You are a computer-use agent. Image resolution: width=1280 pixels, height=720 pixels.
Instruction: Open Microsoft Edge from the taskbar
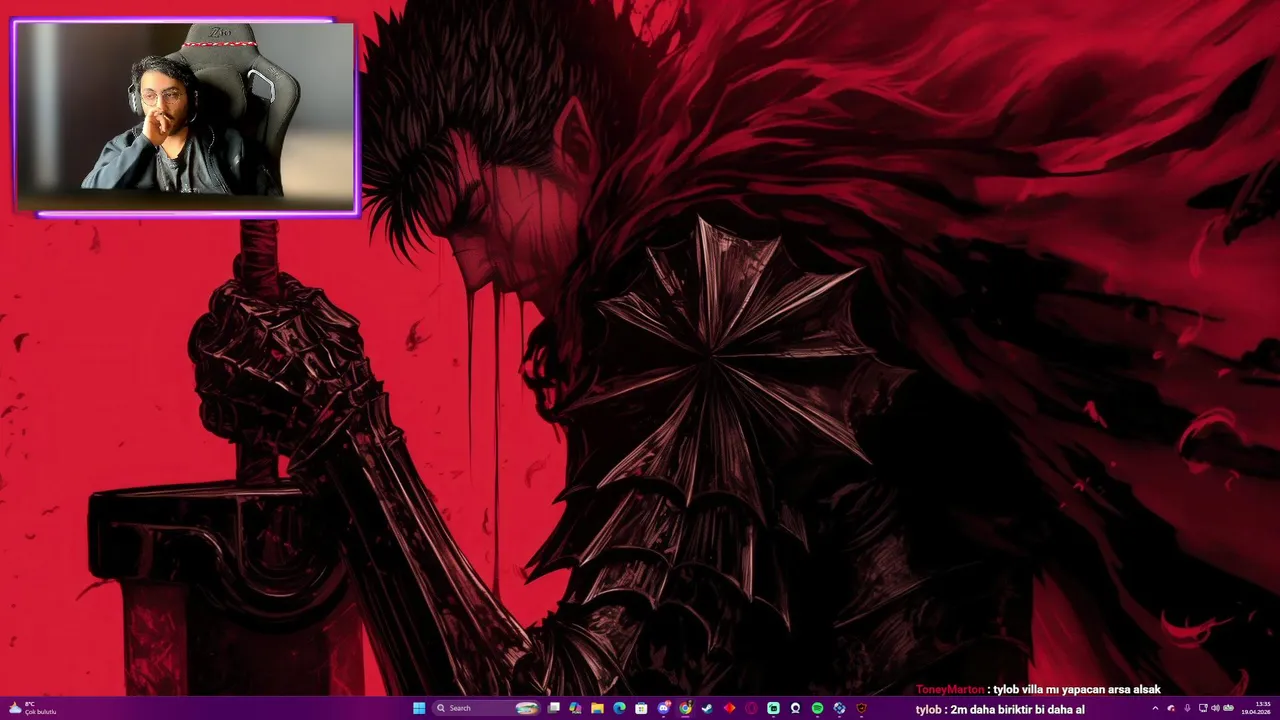click(x=619, y=708)
